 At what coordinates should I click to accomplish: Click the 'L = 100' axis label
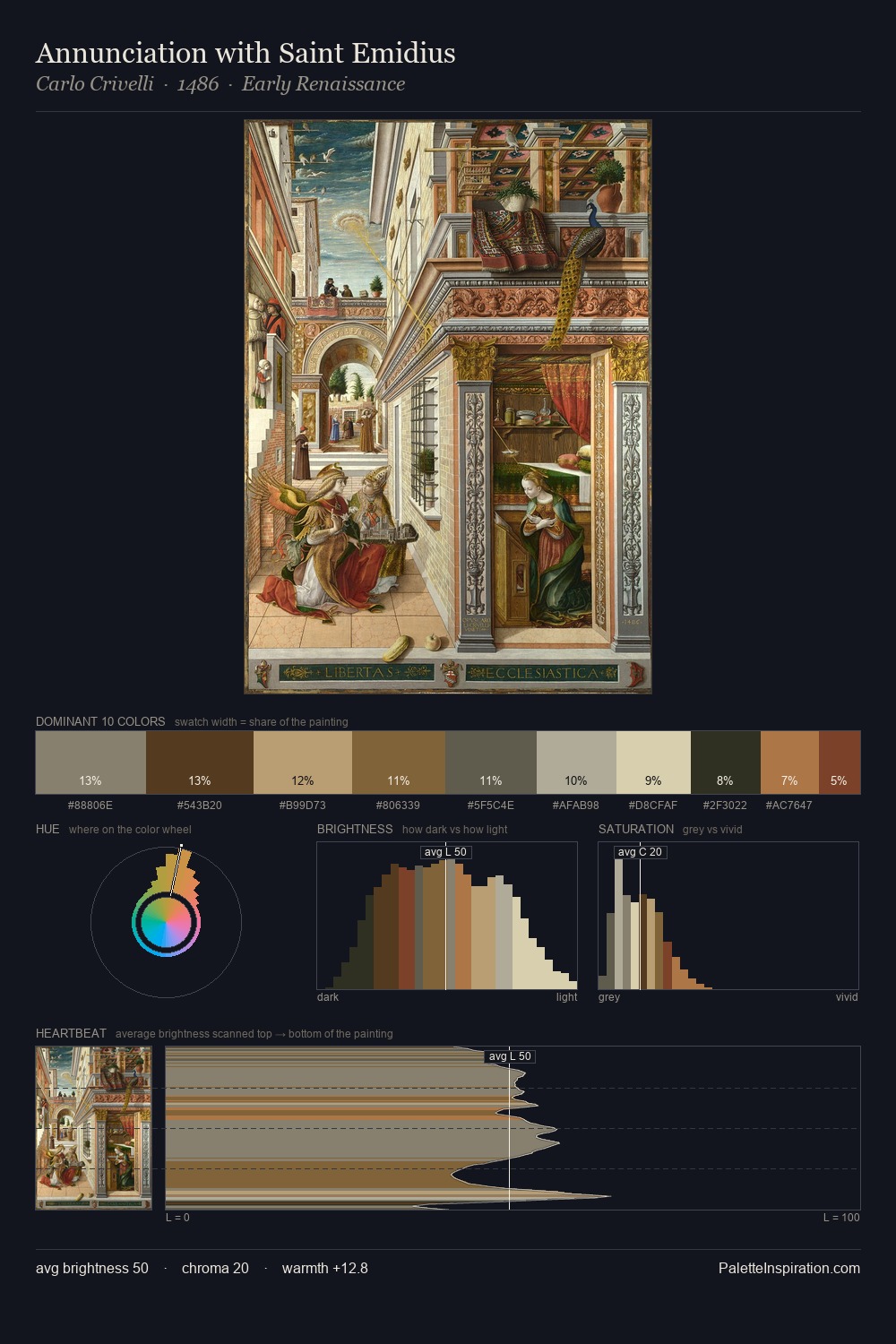[x=841, y=1217]
